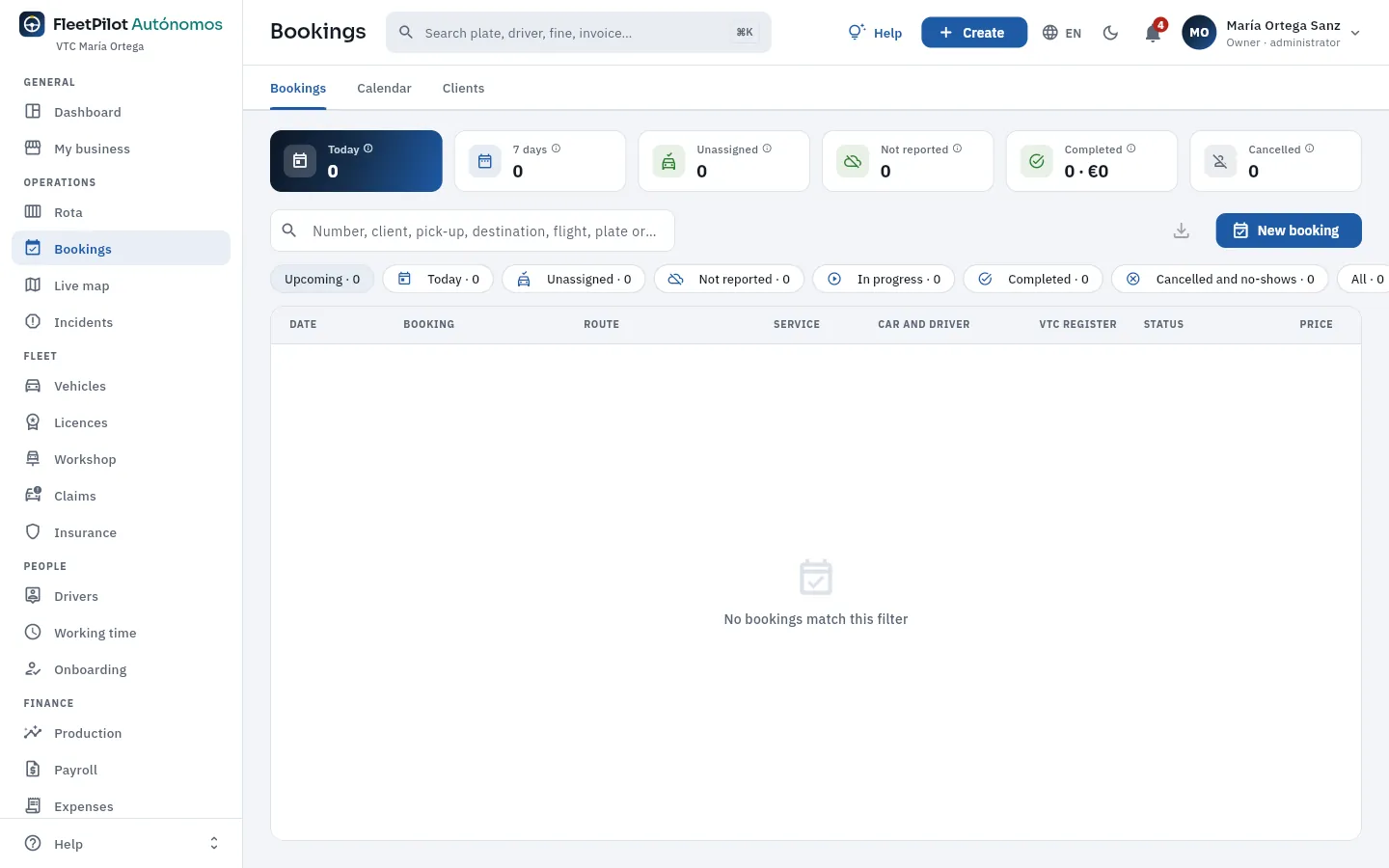Go to Drivers page

click(x=121, y=596)
